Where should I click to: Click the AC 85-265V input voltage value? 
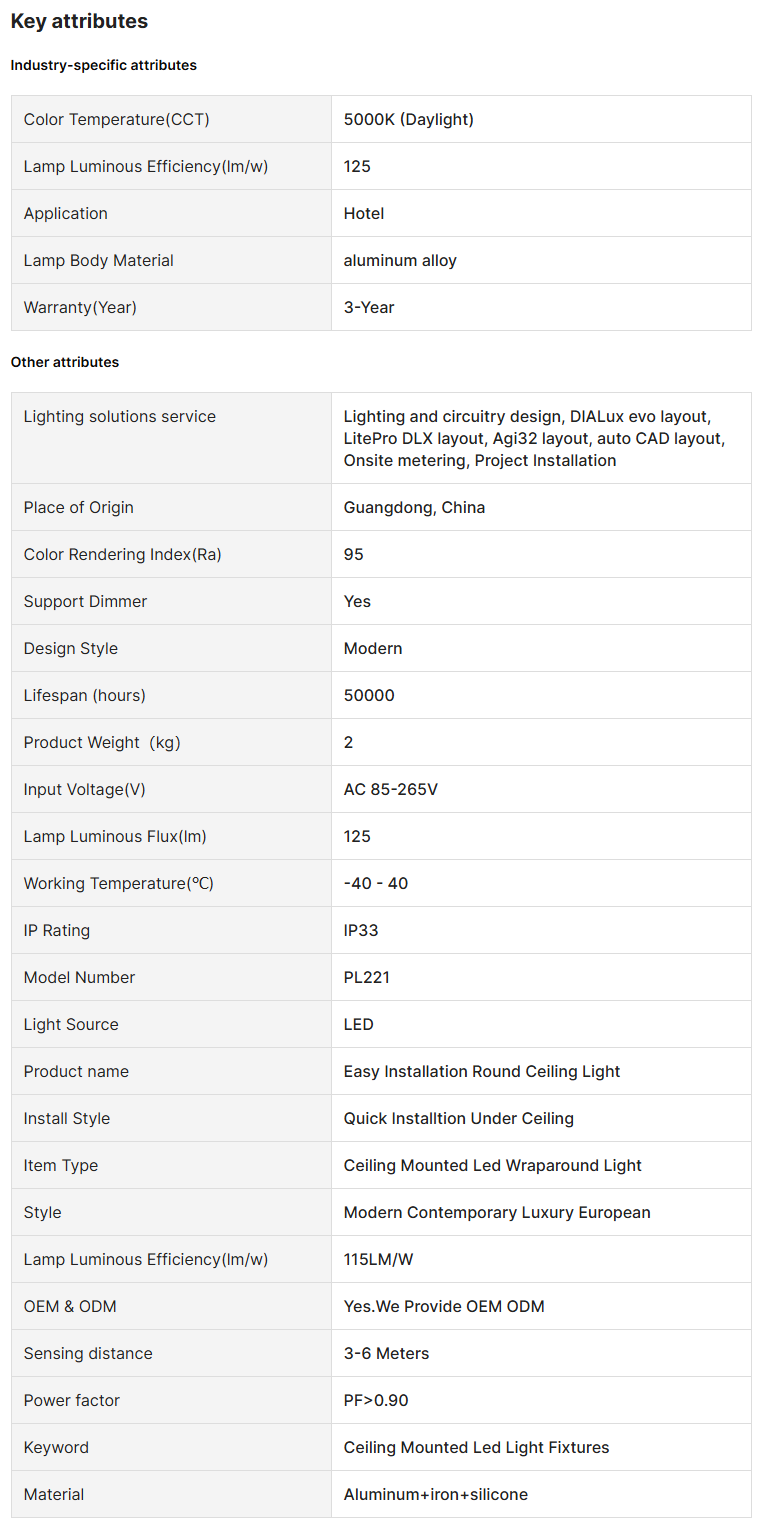tap(390, 789)
